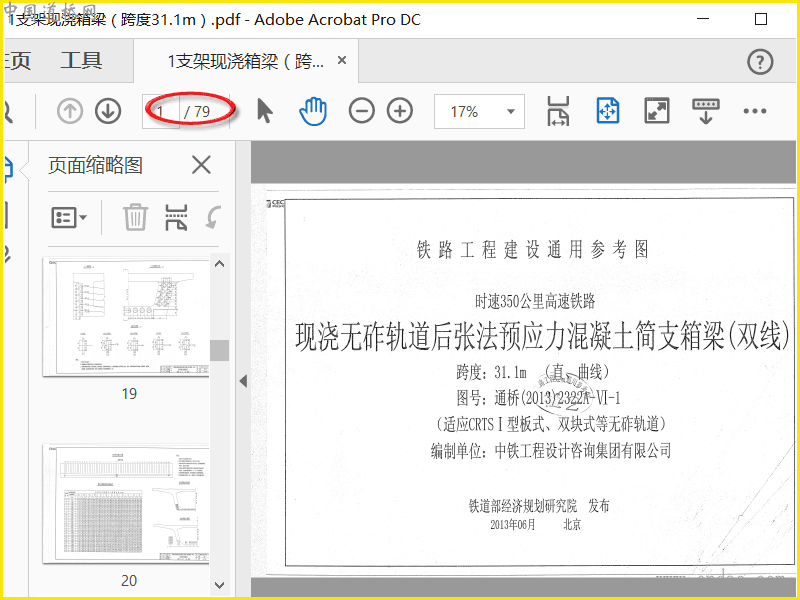Open the insert pages thumbnail icon
800x600 pixels.
[x=176, y=217]
